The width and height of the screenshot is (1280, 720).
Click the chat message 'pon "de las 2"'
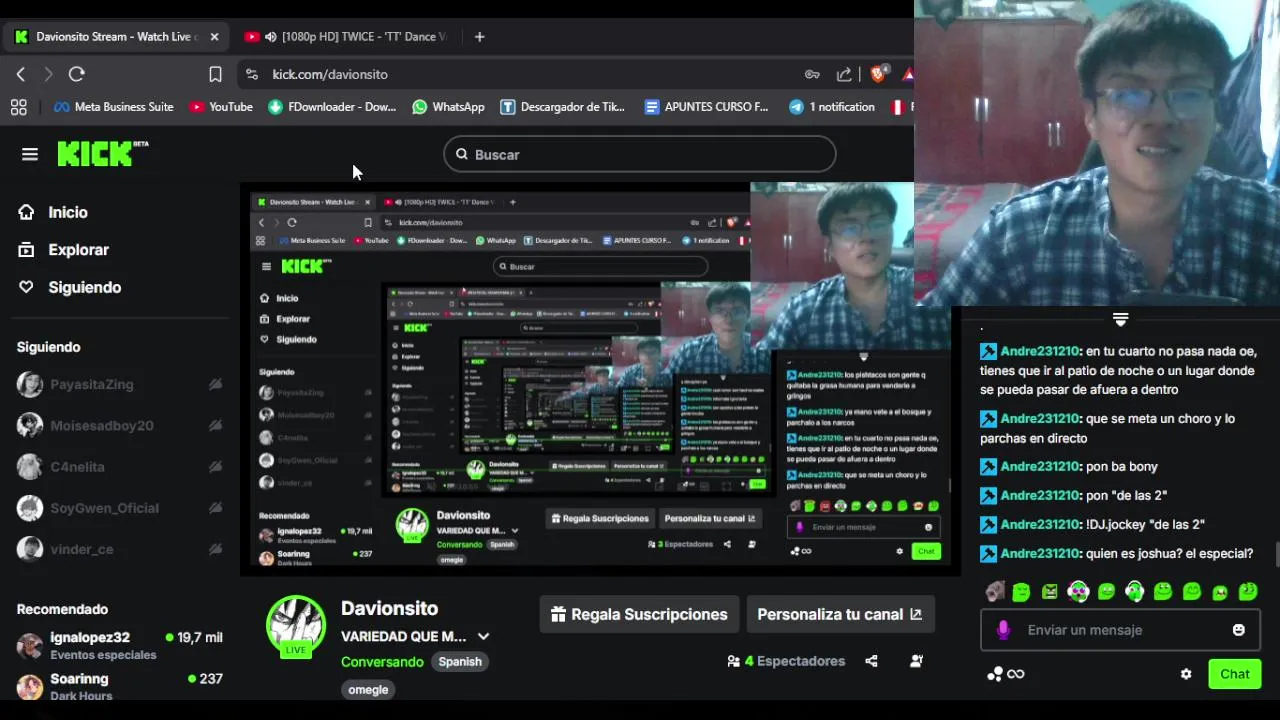click(x=1126, y=495)
